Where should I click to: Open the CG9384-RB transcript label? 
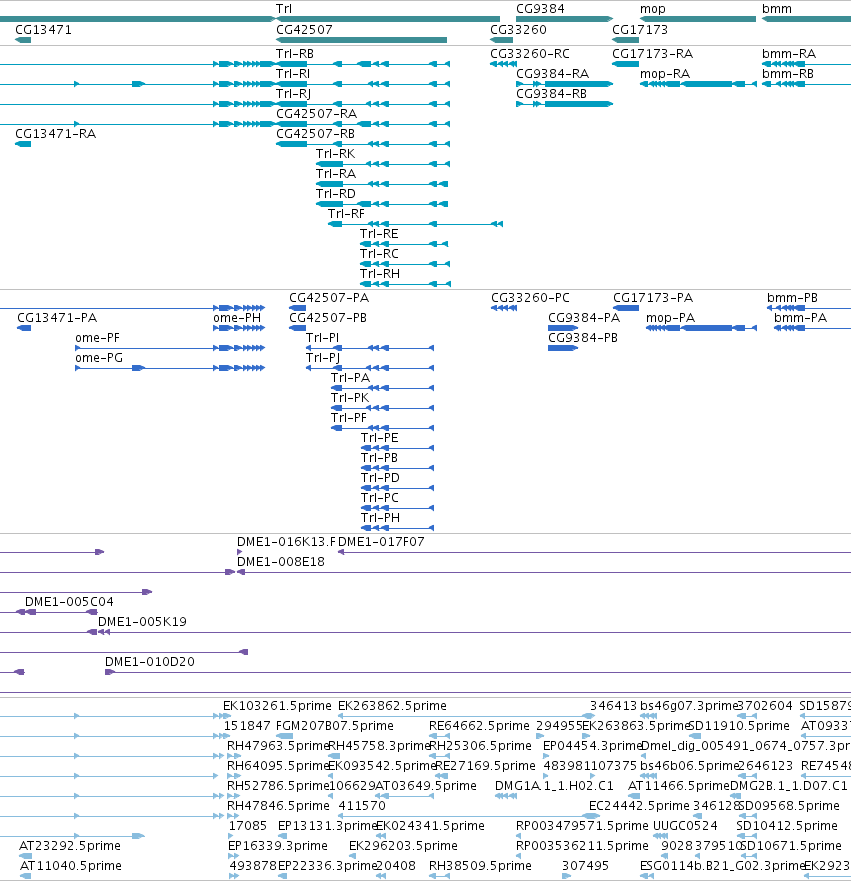[551, 94]
